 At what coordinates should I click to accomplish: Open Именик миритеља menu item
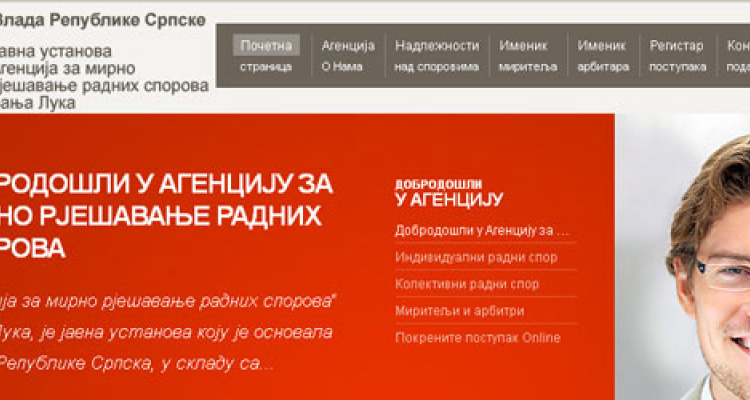528,56
